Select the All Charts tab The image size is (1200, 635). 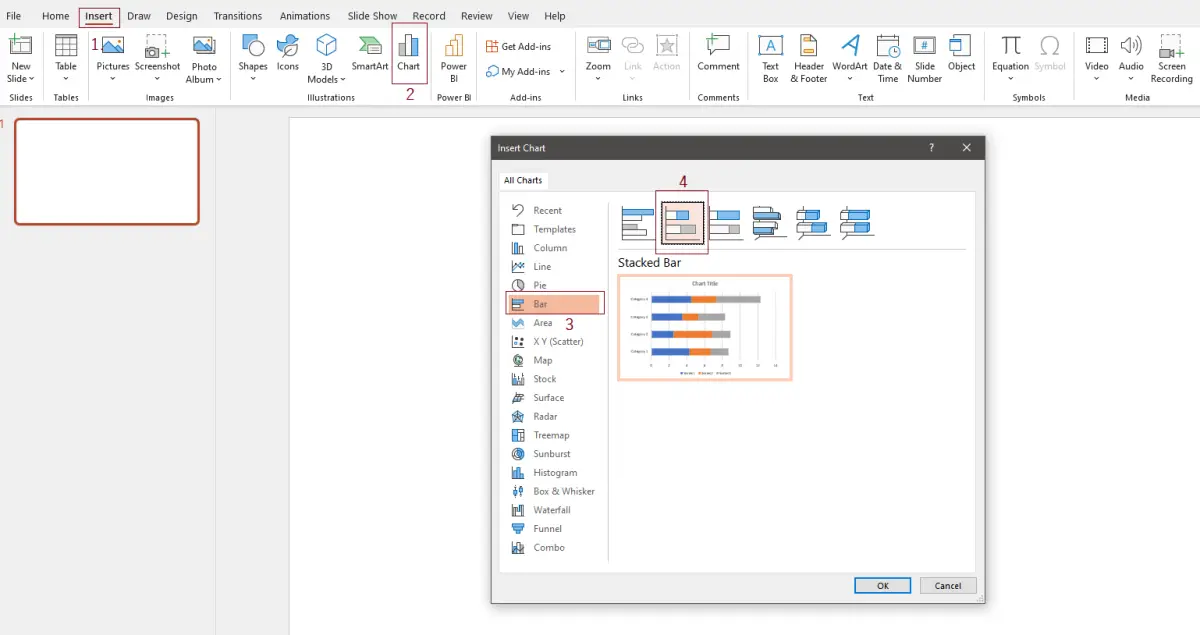pos(523,180)
